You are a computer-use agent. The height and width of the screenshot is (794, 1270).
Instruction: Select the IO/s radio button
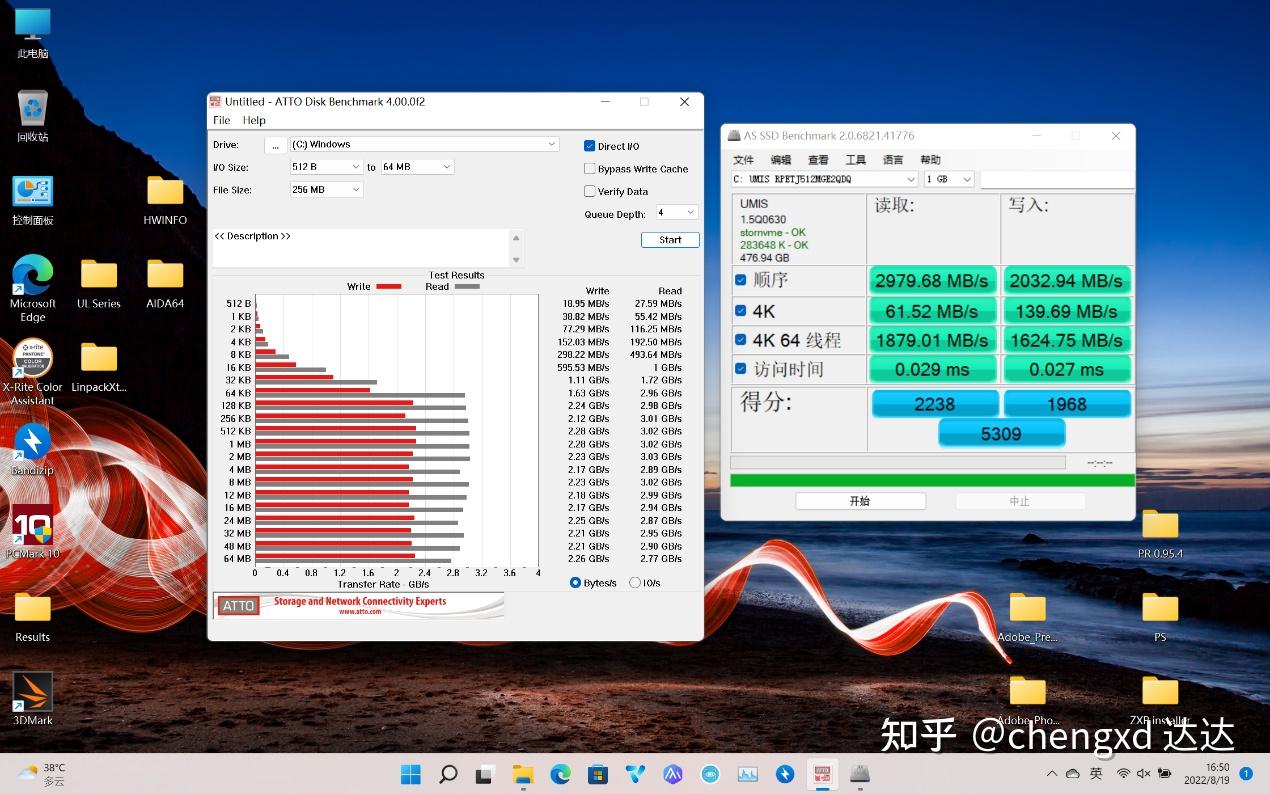(x=635, y=583)
